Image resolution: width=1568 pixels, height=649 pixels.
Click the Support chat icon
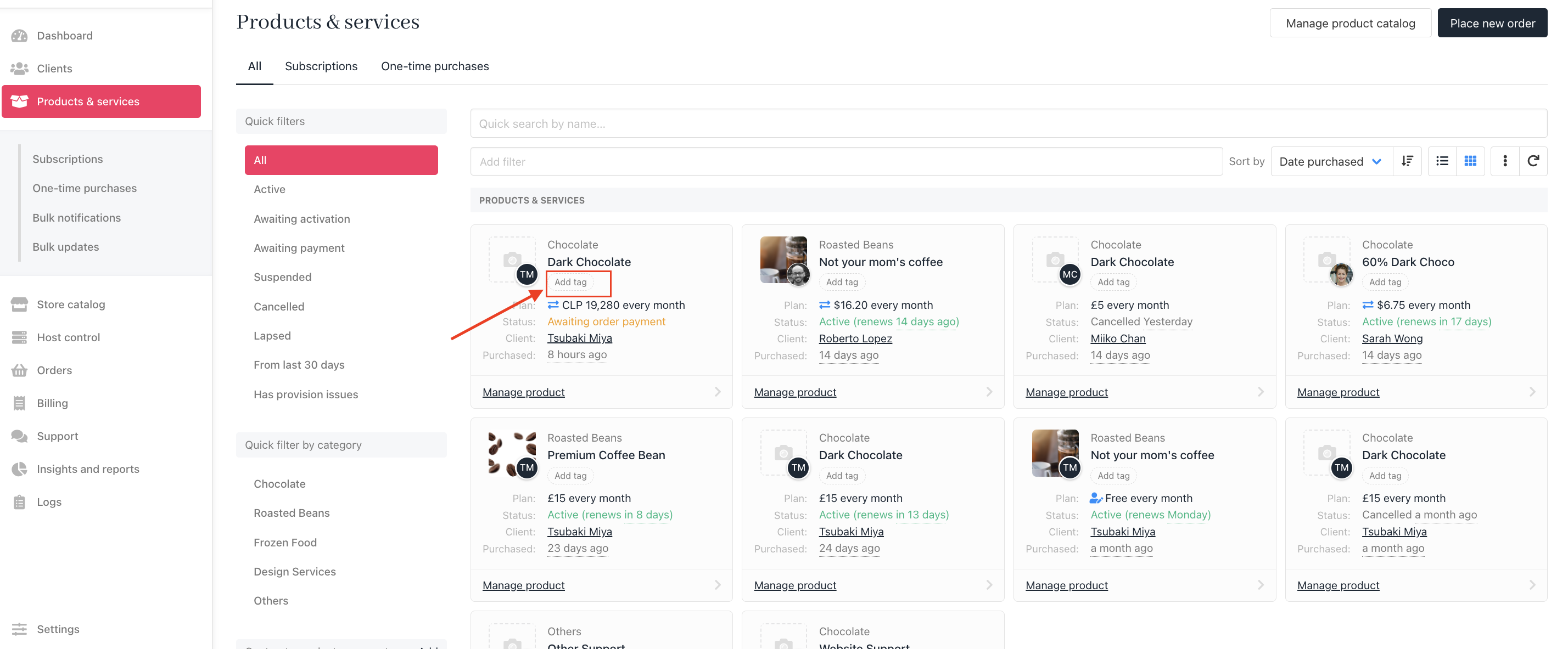click(19, 436)
